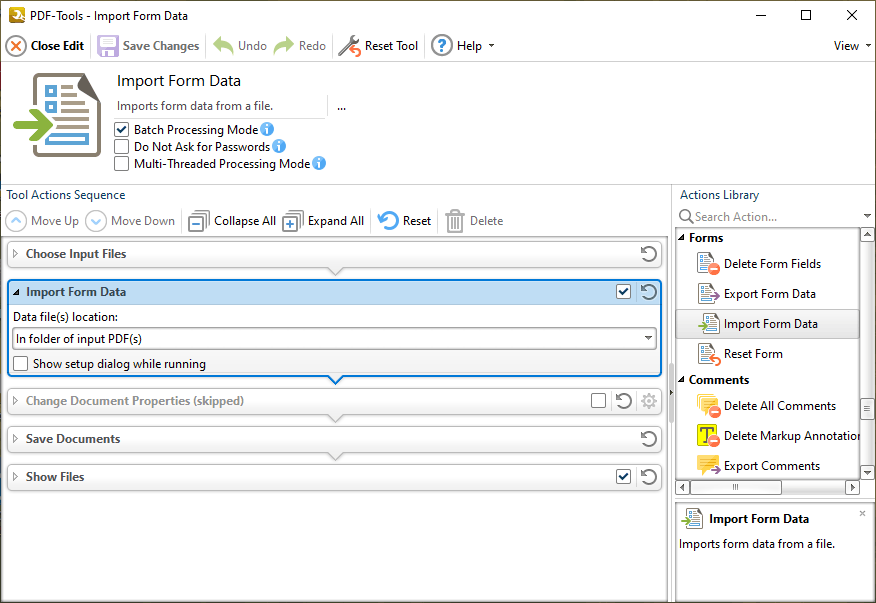The width and height of the screenshot is (876, 603).
Task: Toggle the Import Form Data step enabled checkbox
Action: tap(623, 291)
